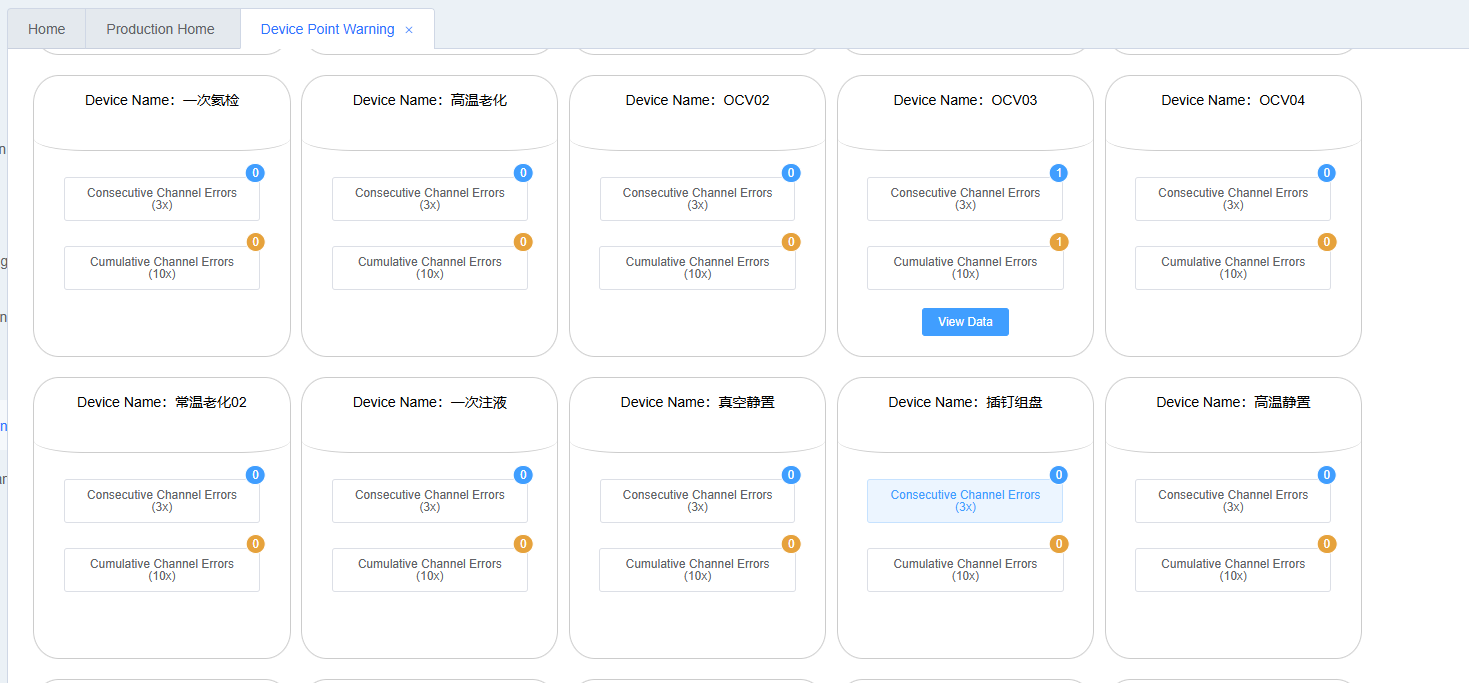Click blue count badge on 插钉组盘 card

pyautogui.click(x=1059, y=475)
